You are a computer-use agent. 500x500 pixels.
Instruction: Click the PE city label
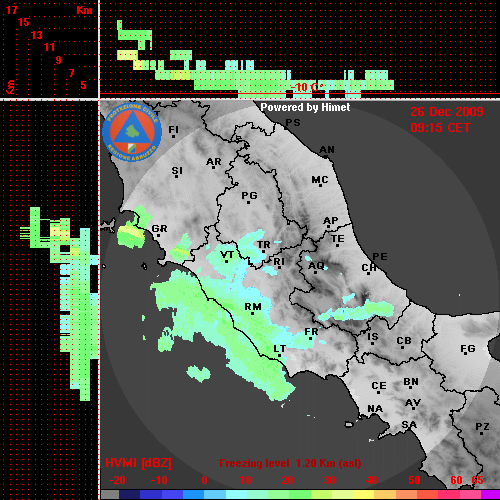tap(380, 256)
